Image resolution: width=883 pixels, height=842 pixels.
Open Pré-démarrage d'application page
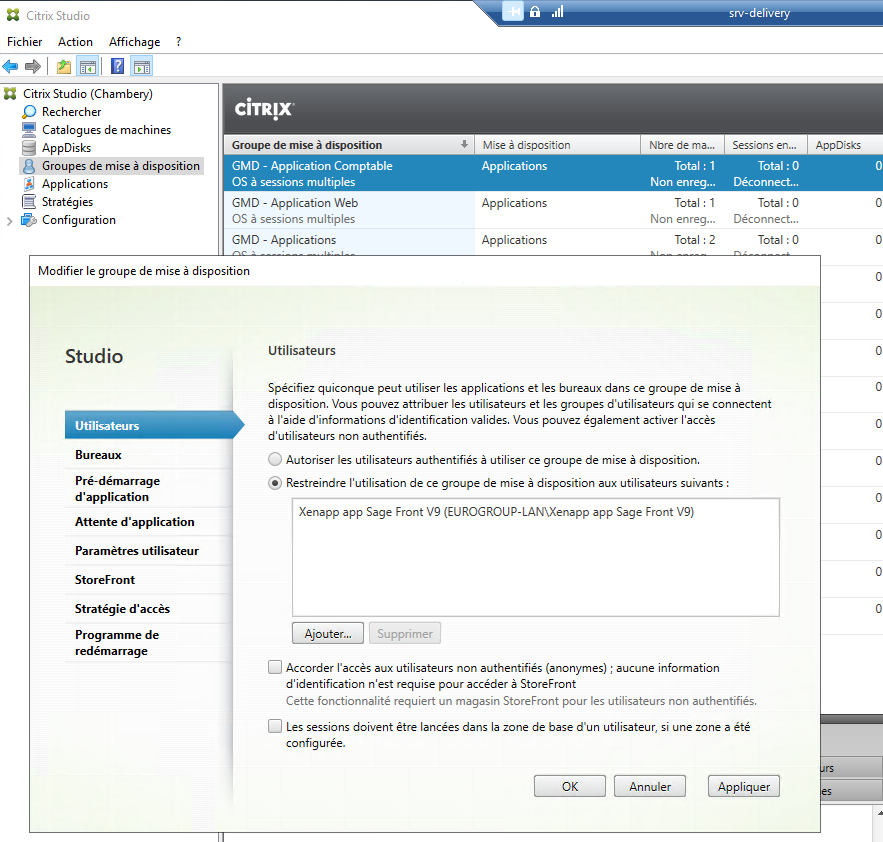[149, 489]
